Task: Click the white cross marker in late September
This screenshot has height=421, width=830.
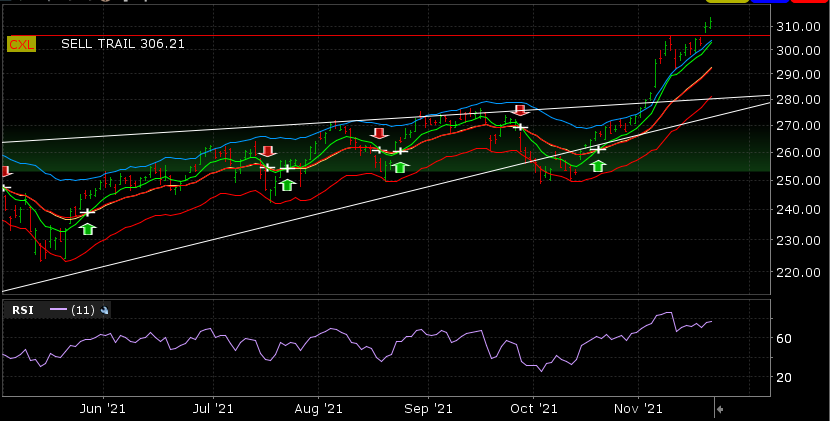Action: [x=520, y=127]
